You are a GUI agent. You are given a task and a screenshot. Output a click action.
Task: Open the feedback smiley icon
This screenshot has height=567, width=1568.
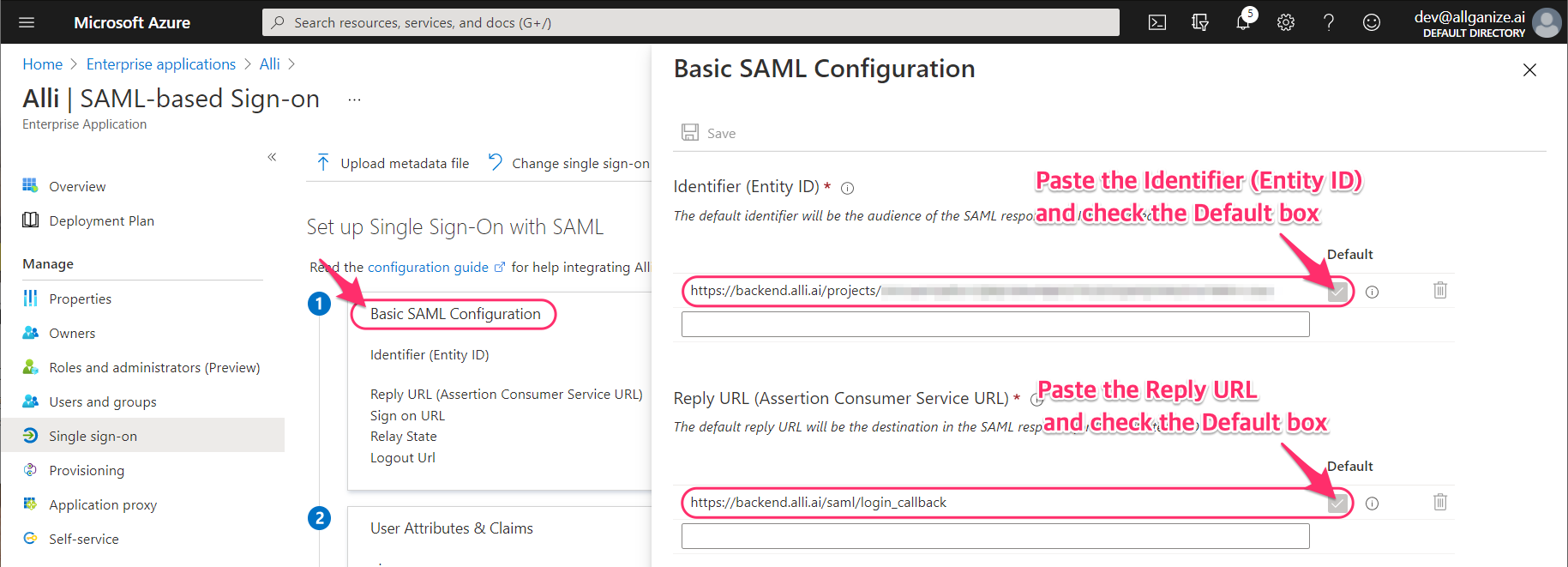[1372, 22]
